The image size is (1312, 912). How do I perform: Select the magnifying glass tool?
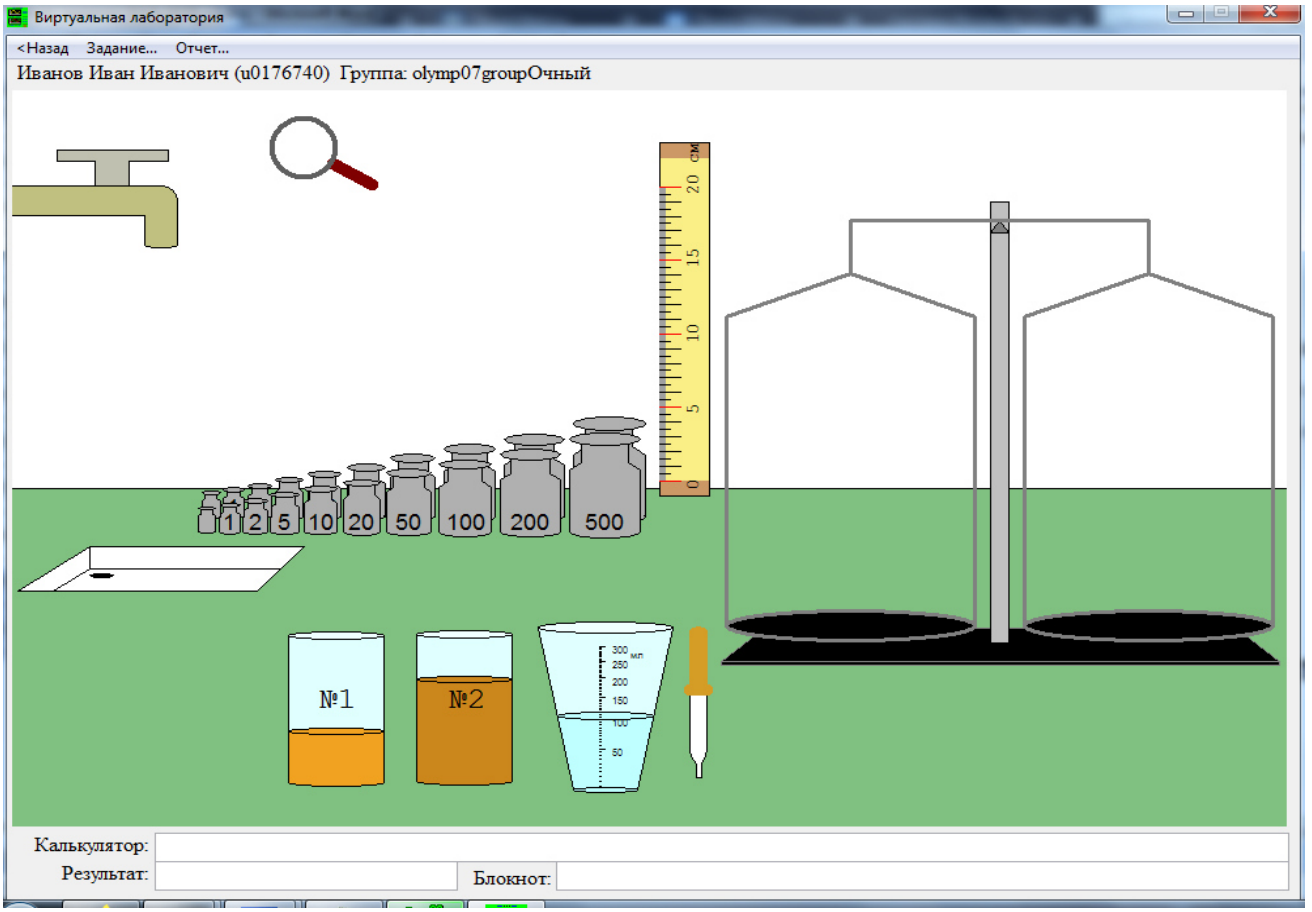click(x=322, y=153)
